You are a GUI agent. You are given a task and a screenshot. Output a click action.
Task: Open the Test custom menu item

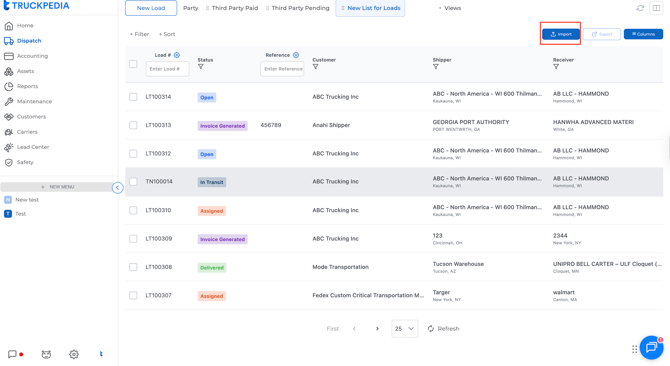[21, 214]
